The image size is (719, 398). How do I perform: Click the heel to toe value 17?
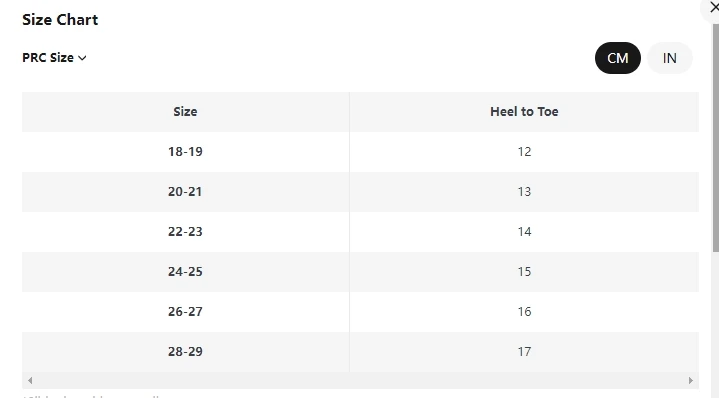524,352
